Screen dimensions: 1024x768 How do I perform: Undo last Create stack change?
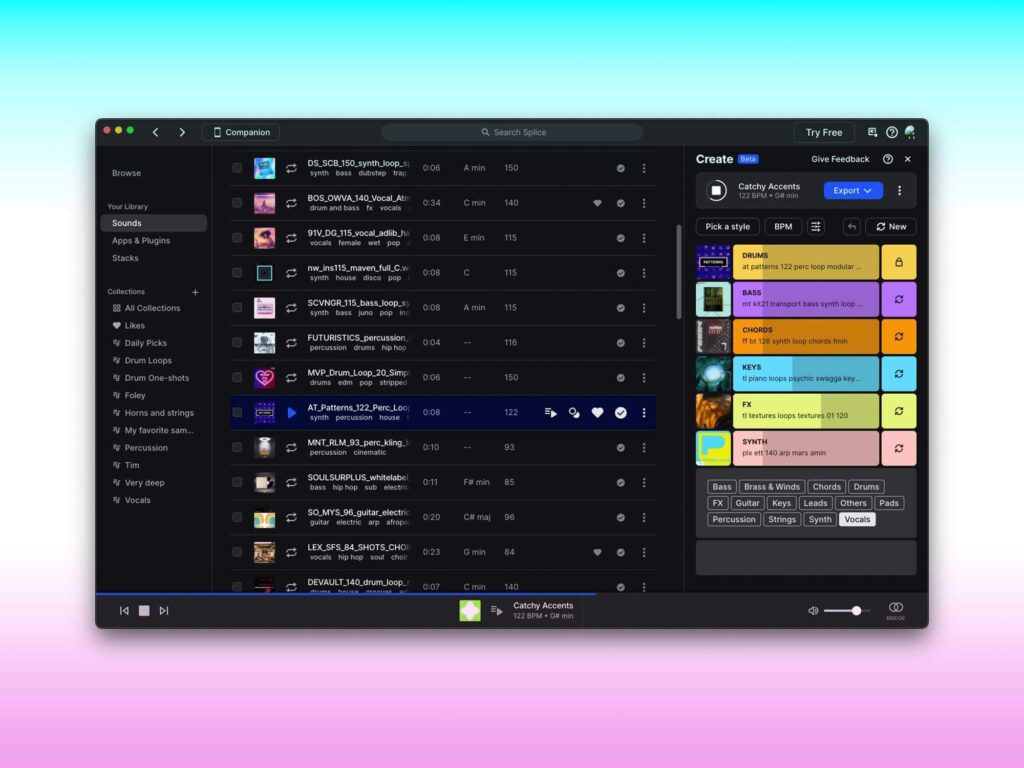coord(852,227)
